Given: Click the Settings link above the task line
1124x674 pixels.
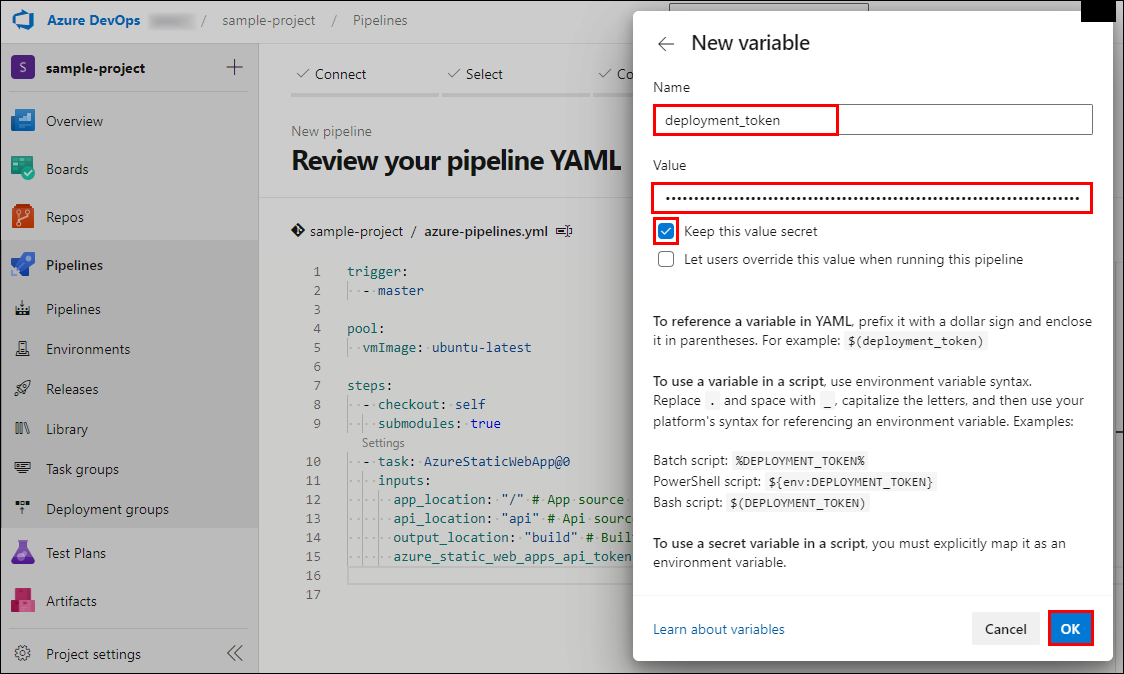Looking at the screenshot, I should click(x=383, y=443).
